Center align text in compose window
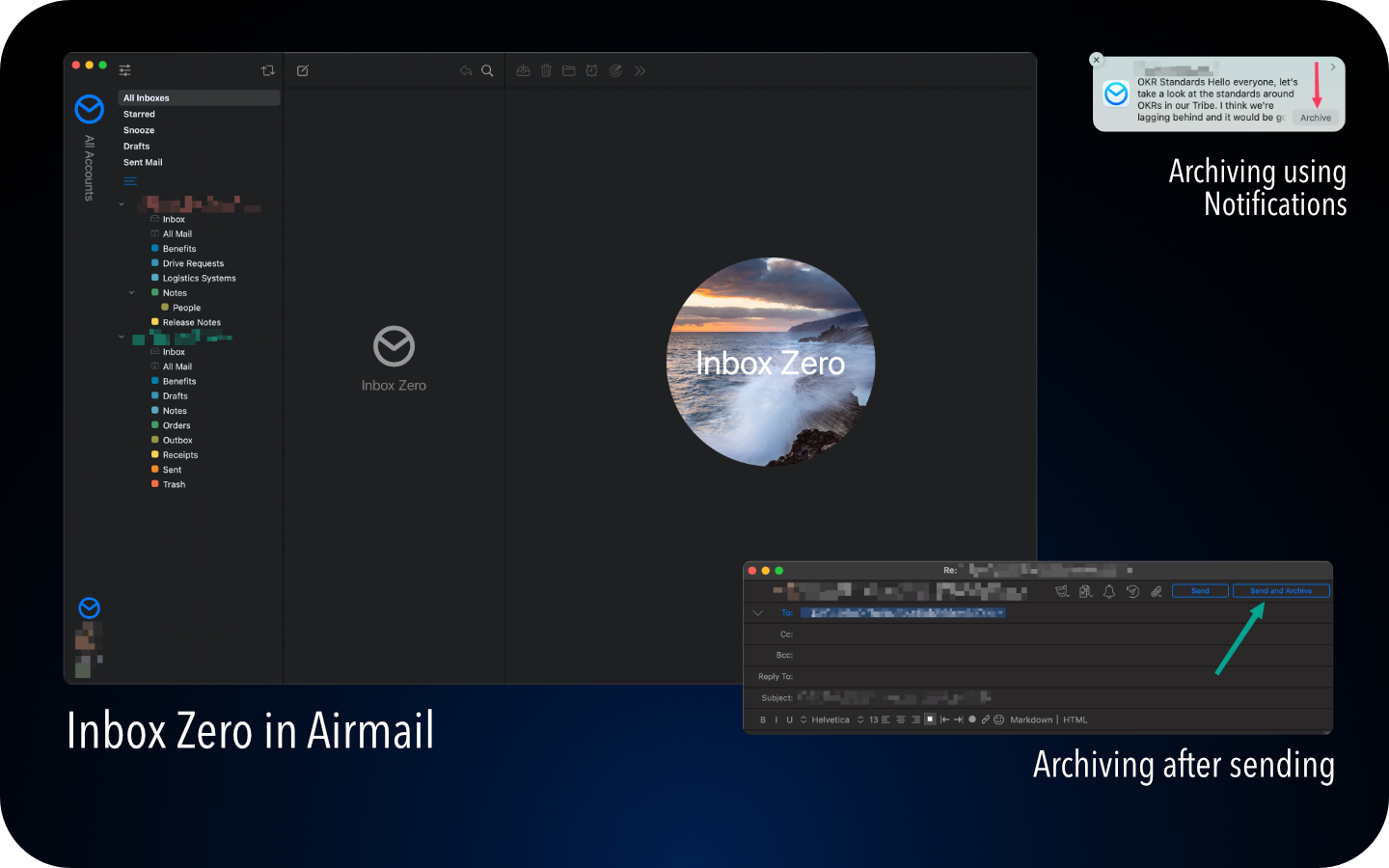The image size is (1389, 868). (901, 719)
